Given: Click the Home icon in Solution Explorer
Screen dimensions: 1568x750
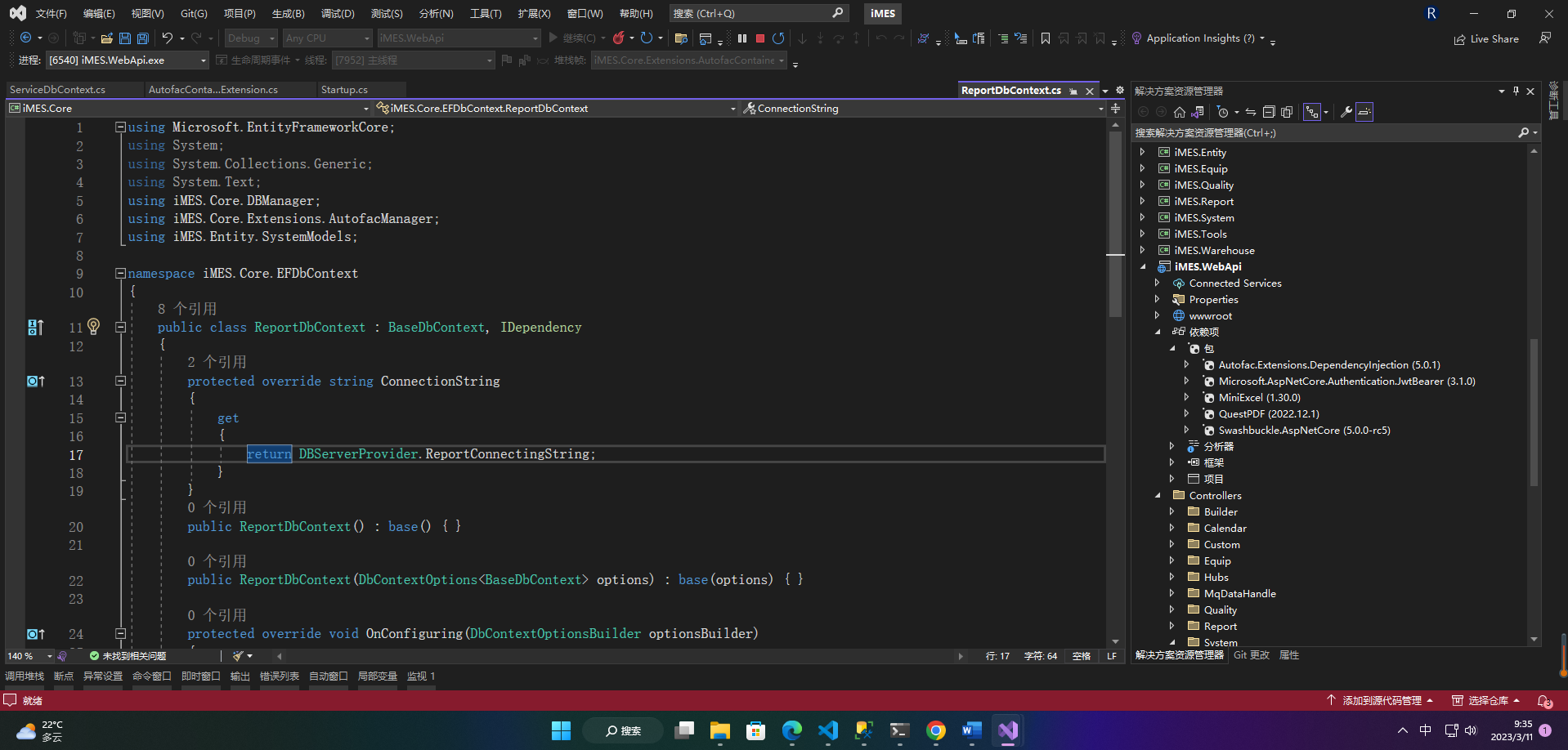Looking at the screenshot, I should coord(1179,112).
